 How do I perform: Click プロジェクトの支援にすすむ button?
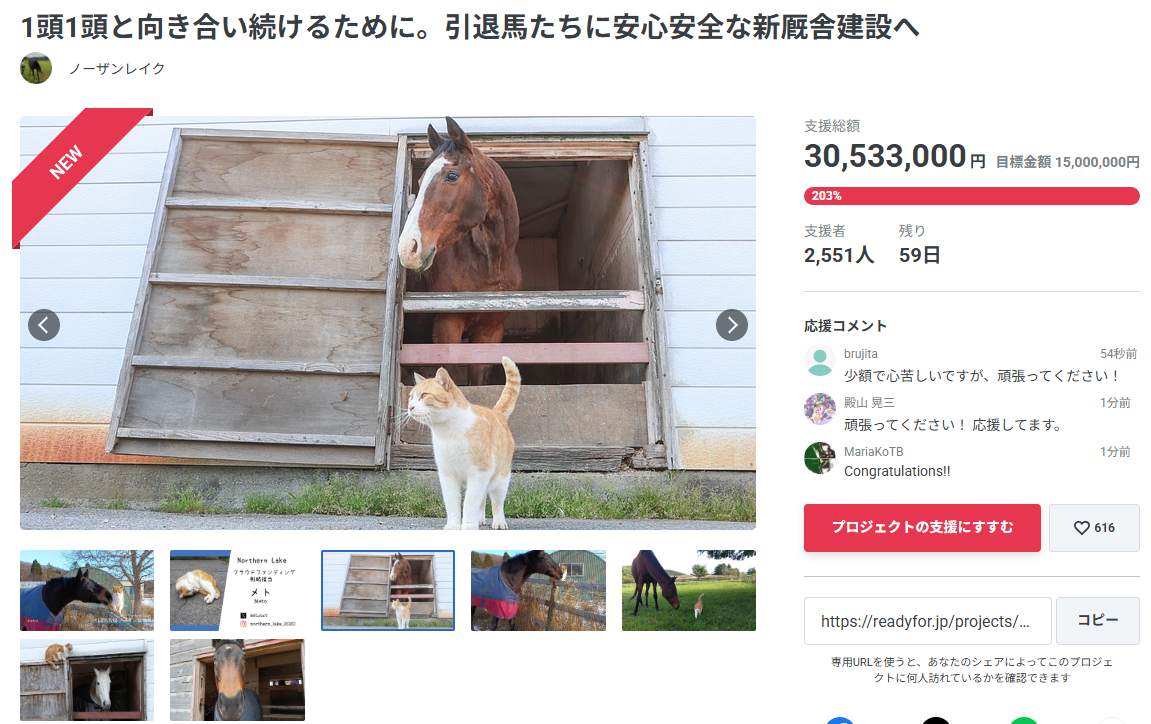(922, 528)
